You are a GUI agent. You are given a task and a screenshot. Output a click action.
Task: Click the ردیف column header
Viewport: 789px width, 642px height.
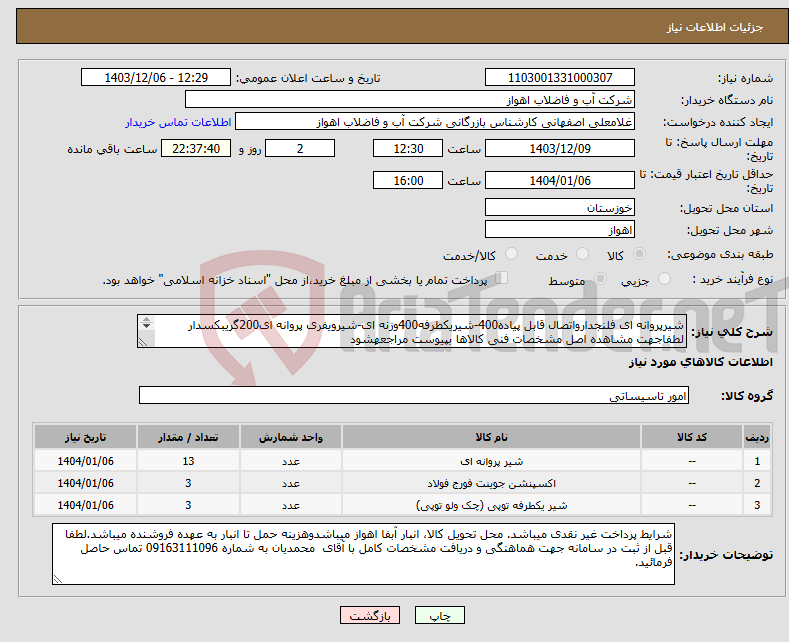click(757, 437)
